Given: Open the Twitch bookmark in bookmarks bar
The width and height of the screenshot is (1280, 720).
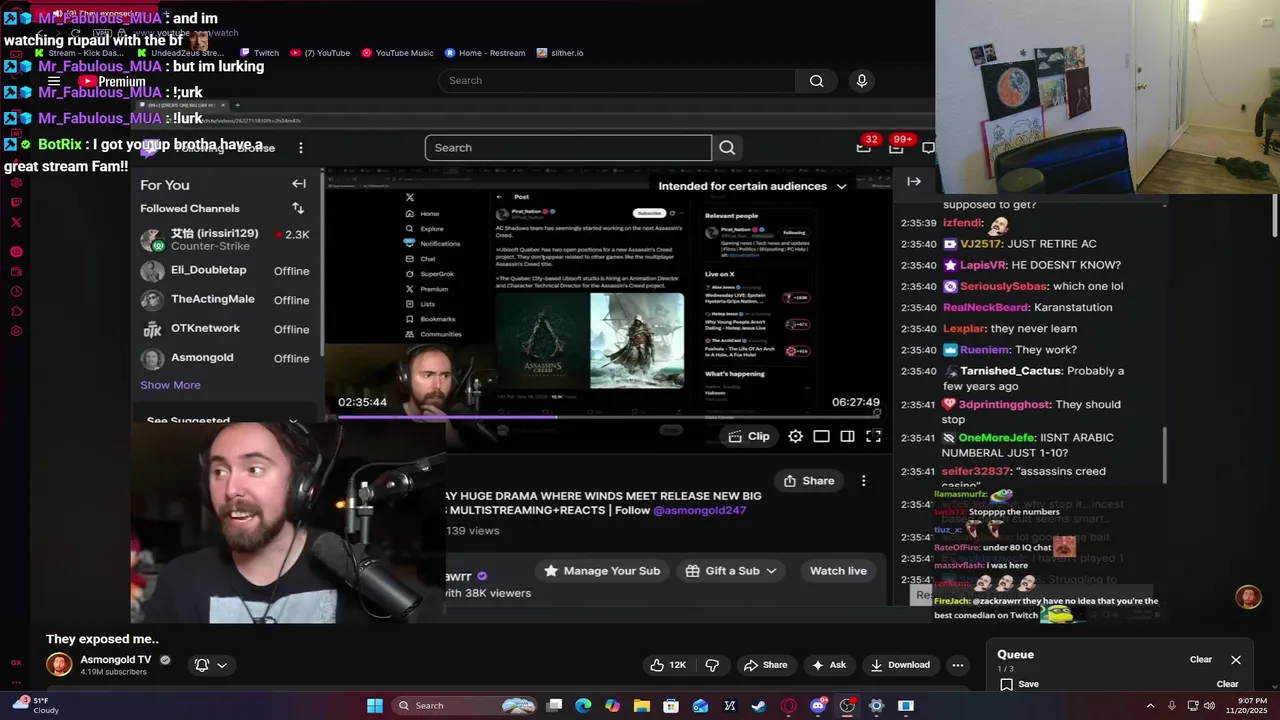Looking at the screenshot, I should tap(258, 53).
